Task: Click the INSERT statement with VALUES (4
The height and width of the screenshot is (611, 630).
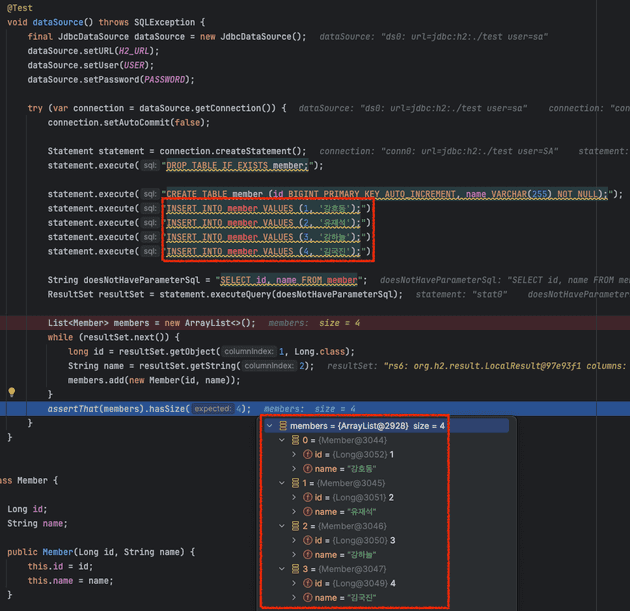Action: click(x=263, y=251)
